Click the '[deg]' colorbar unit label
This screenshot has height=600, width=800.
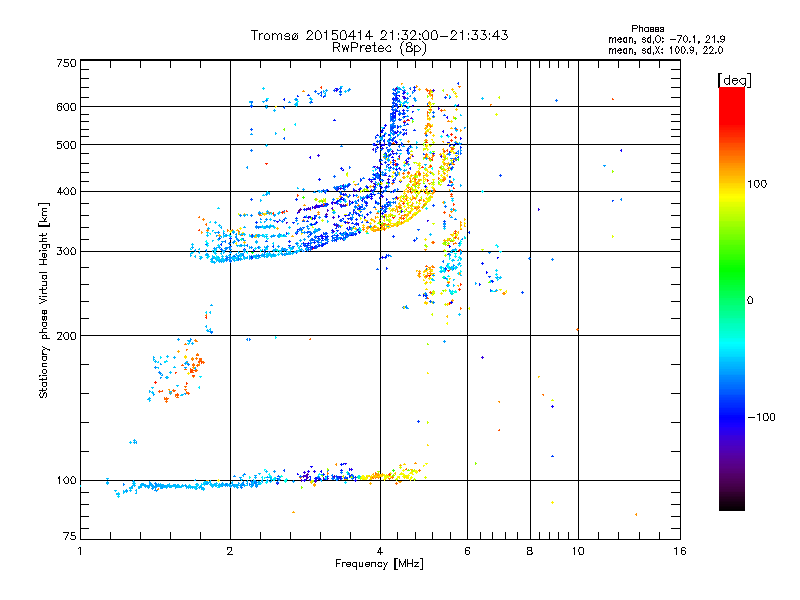pyautogui.click(x=734, y=80)
